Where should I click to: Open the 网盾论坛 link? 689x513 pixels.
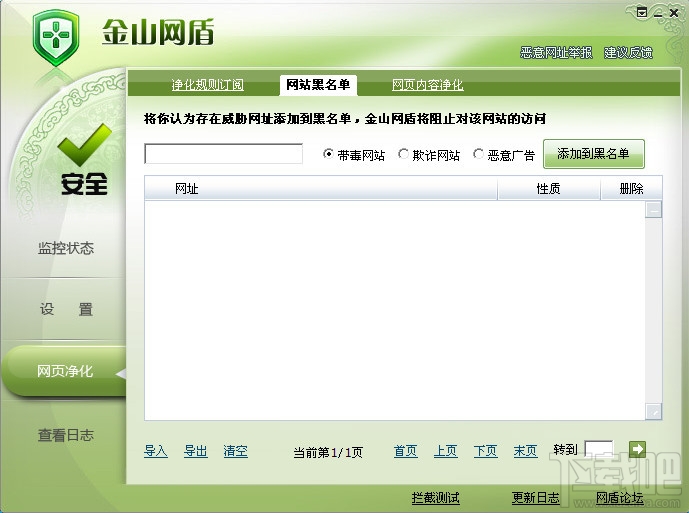620,498
